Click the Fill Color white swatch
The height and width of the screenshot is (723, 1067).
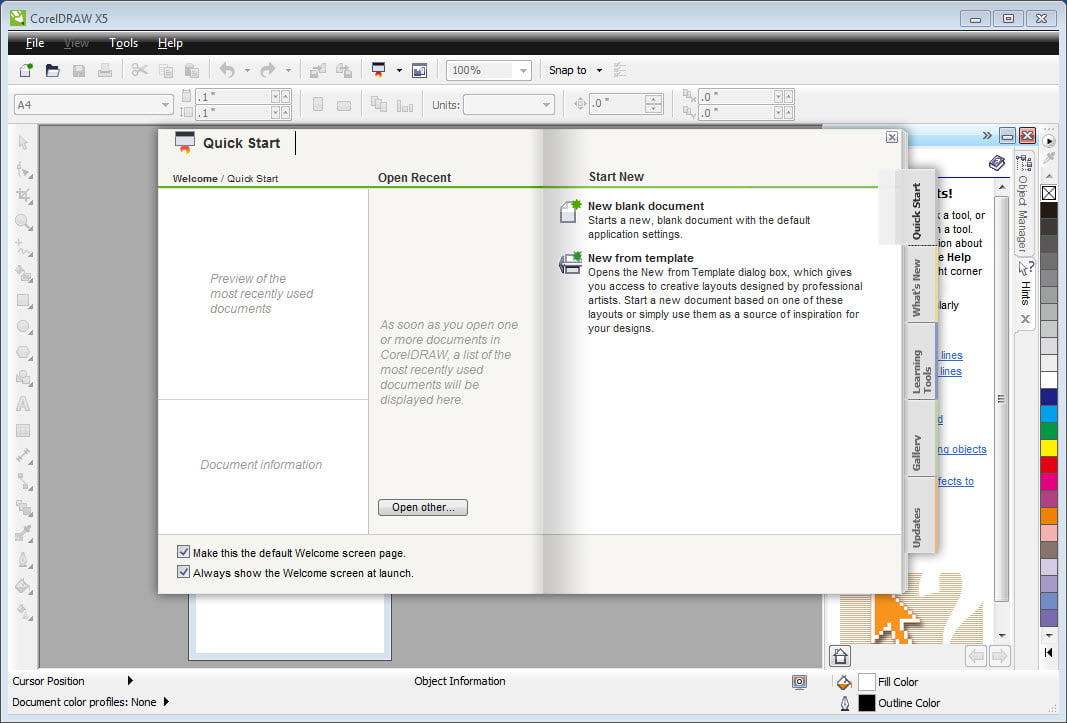867,681
